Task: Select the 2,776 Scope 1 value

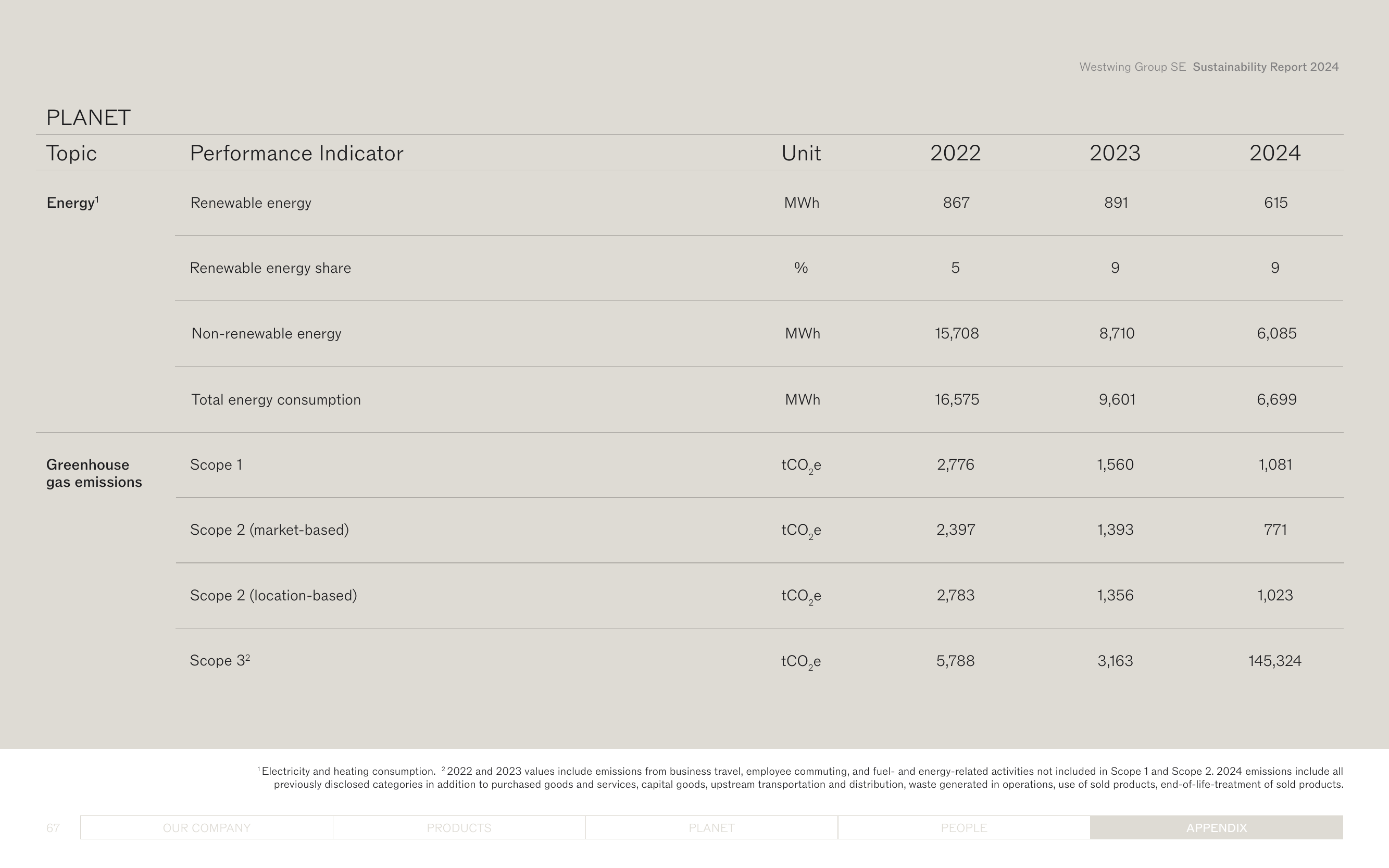Action: 956,464
